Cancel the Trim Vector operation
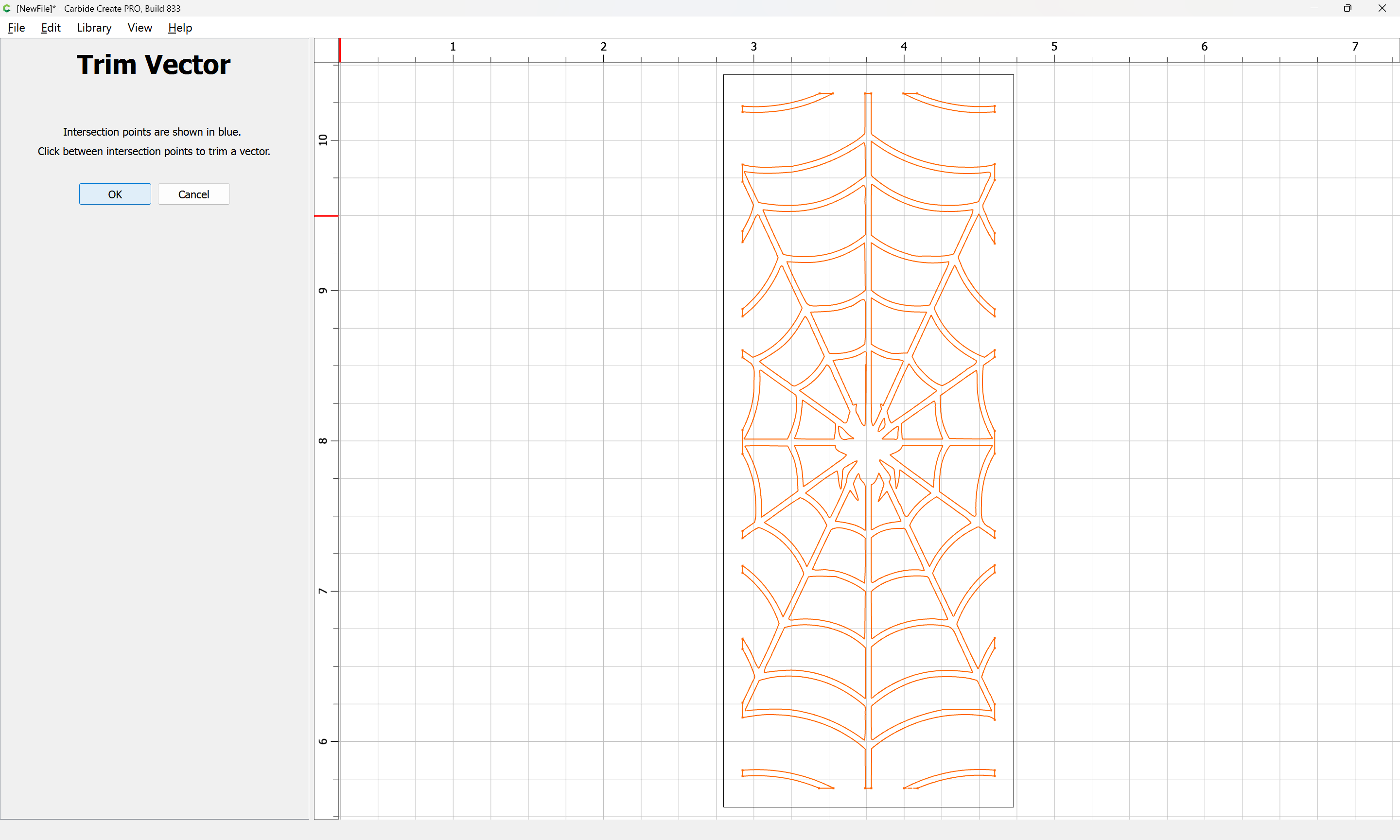1400x840 pixels. pyautogui.click(x=193, y=194)
